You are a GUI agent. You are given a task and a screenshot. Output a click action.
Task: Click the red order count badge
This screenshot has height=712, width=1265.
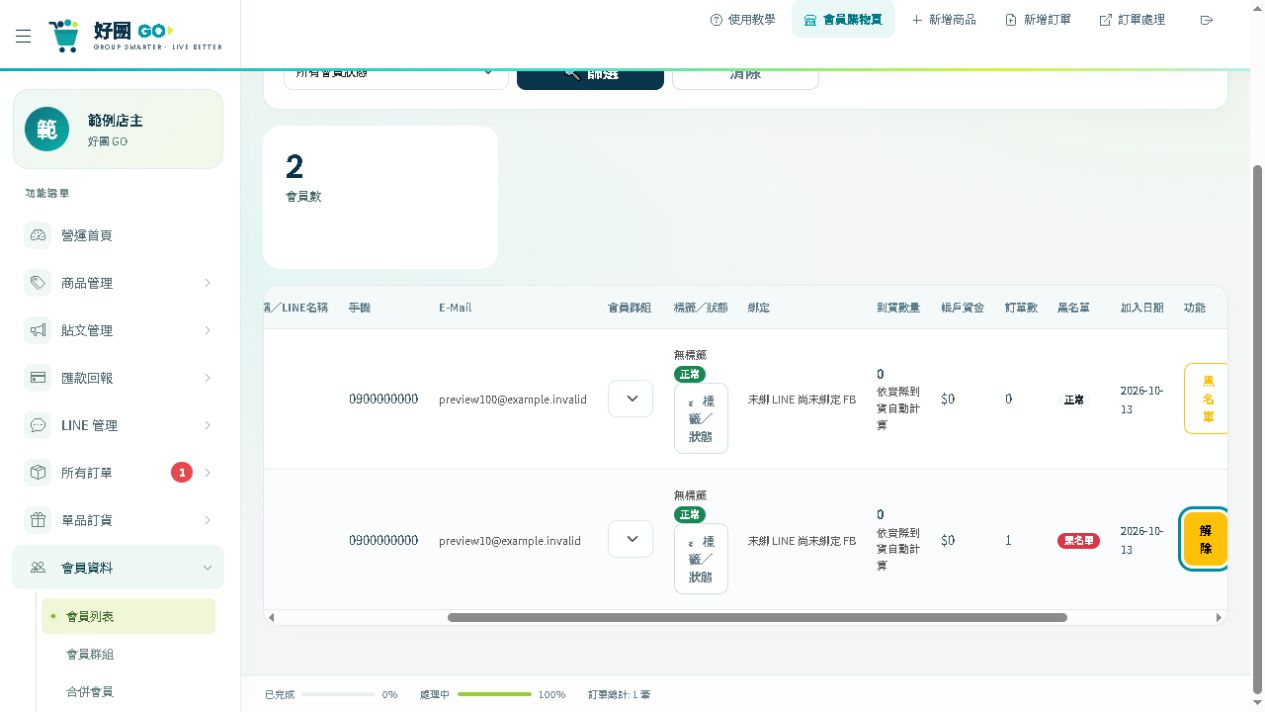(181, 472)
